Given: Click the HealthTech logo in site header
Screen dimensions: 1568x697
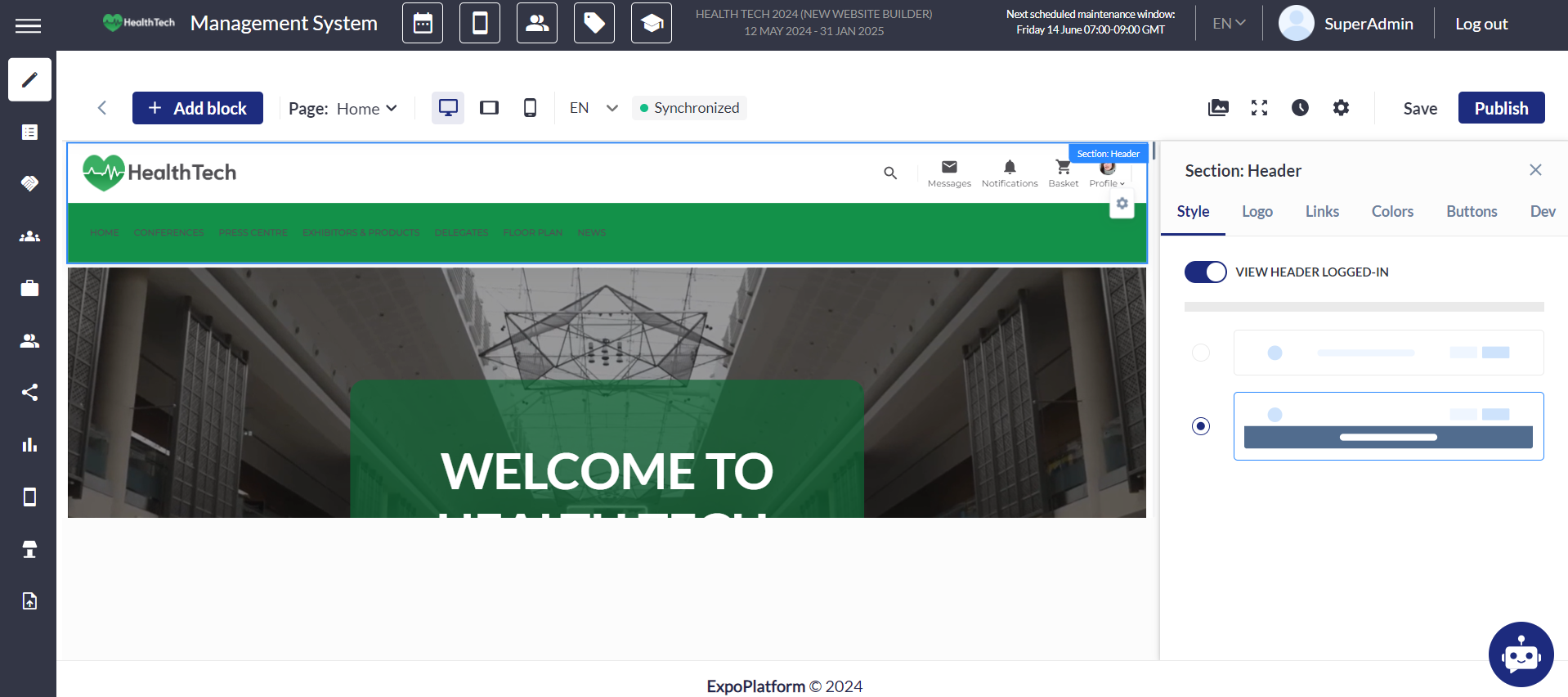Looking at the screenshot, I should [159, 173].
